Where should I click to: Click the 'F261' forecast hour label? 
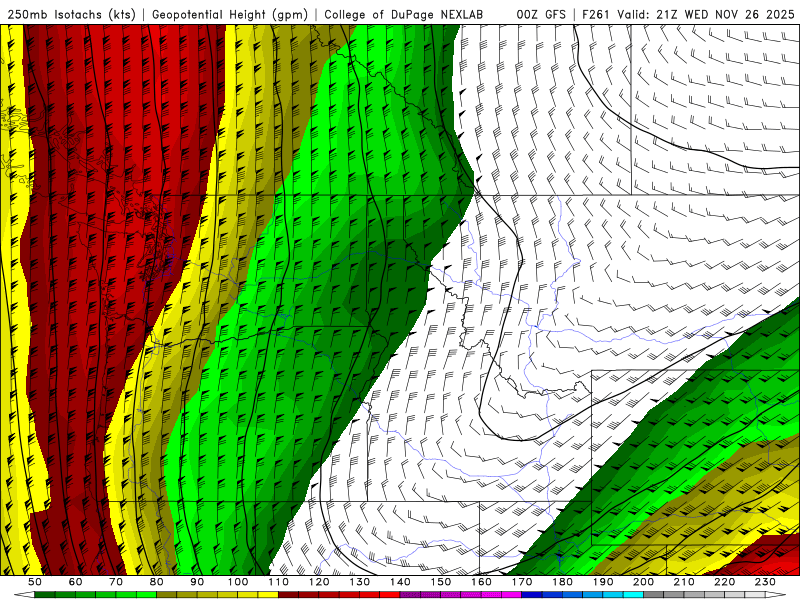pos(596,14)
